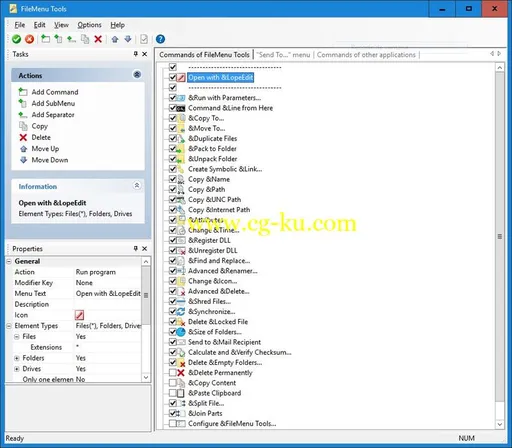
Task: Click the command list vertical scrollbar thumb
Action: point(500,237)
